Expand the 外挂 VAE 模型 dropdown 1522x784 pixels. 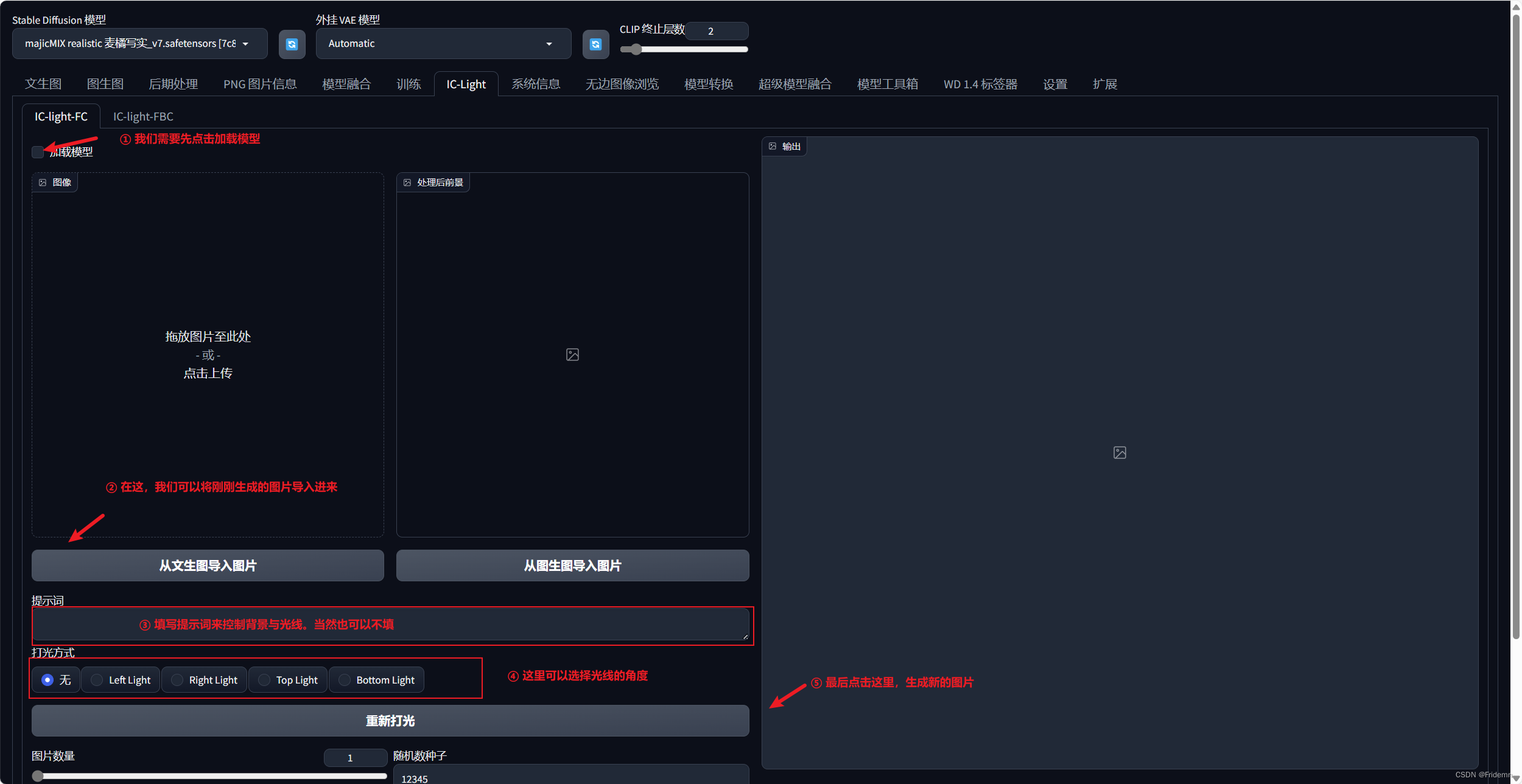443,44
